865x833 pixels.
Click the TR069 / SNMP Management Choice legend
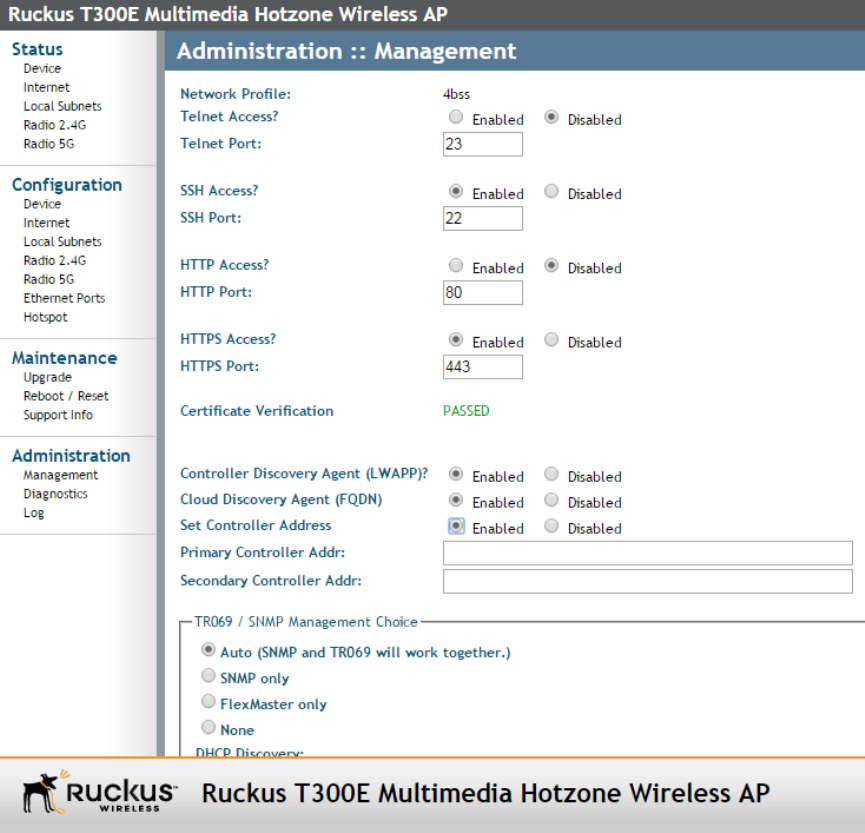pos(306,622)
